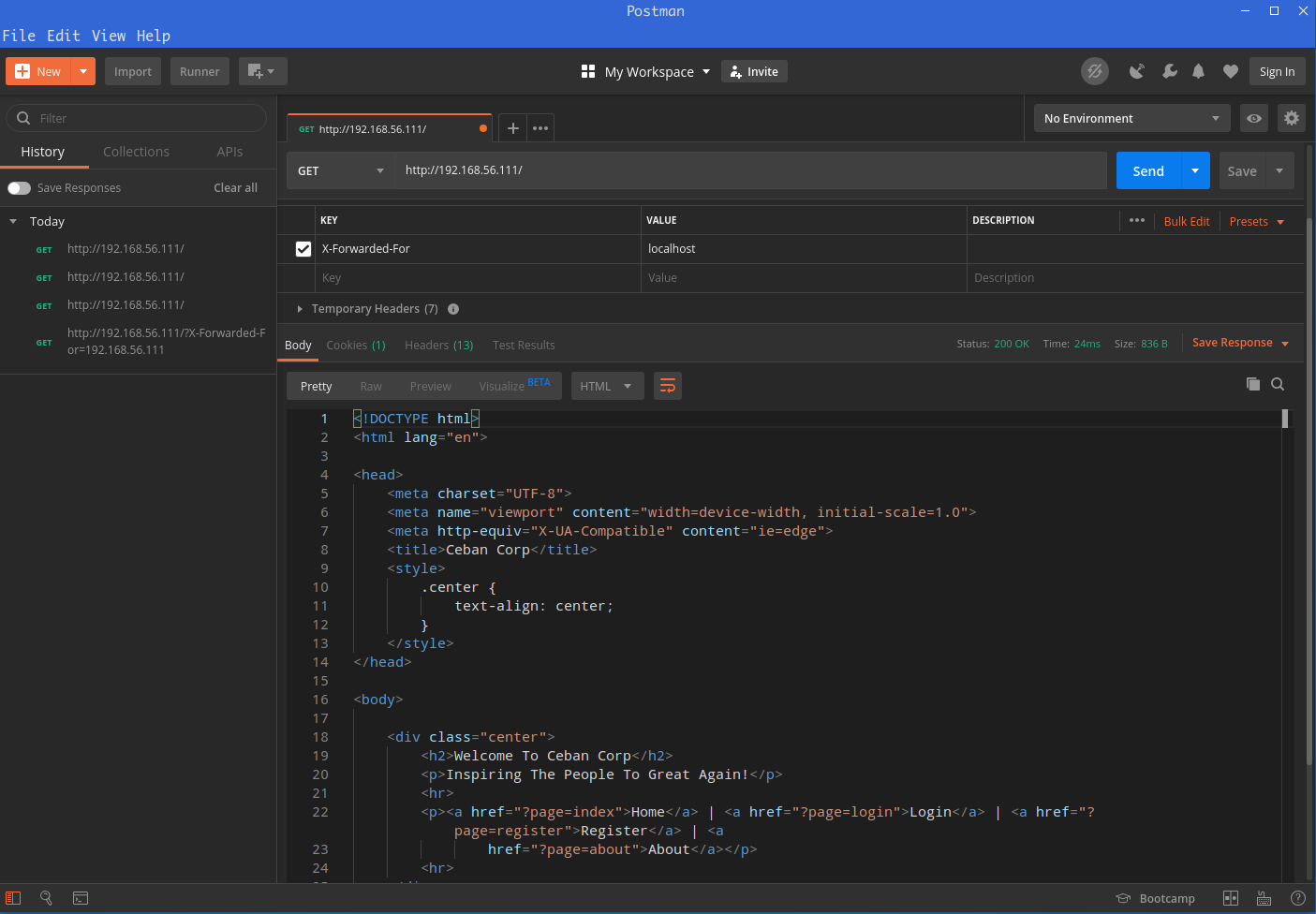Open Postman console icon in status bar
The image size is (1316, 914).
pyautogui.click(x=81, y=898)
